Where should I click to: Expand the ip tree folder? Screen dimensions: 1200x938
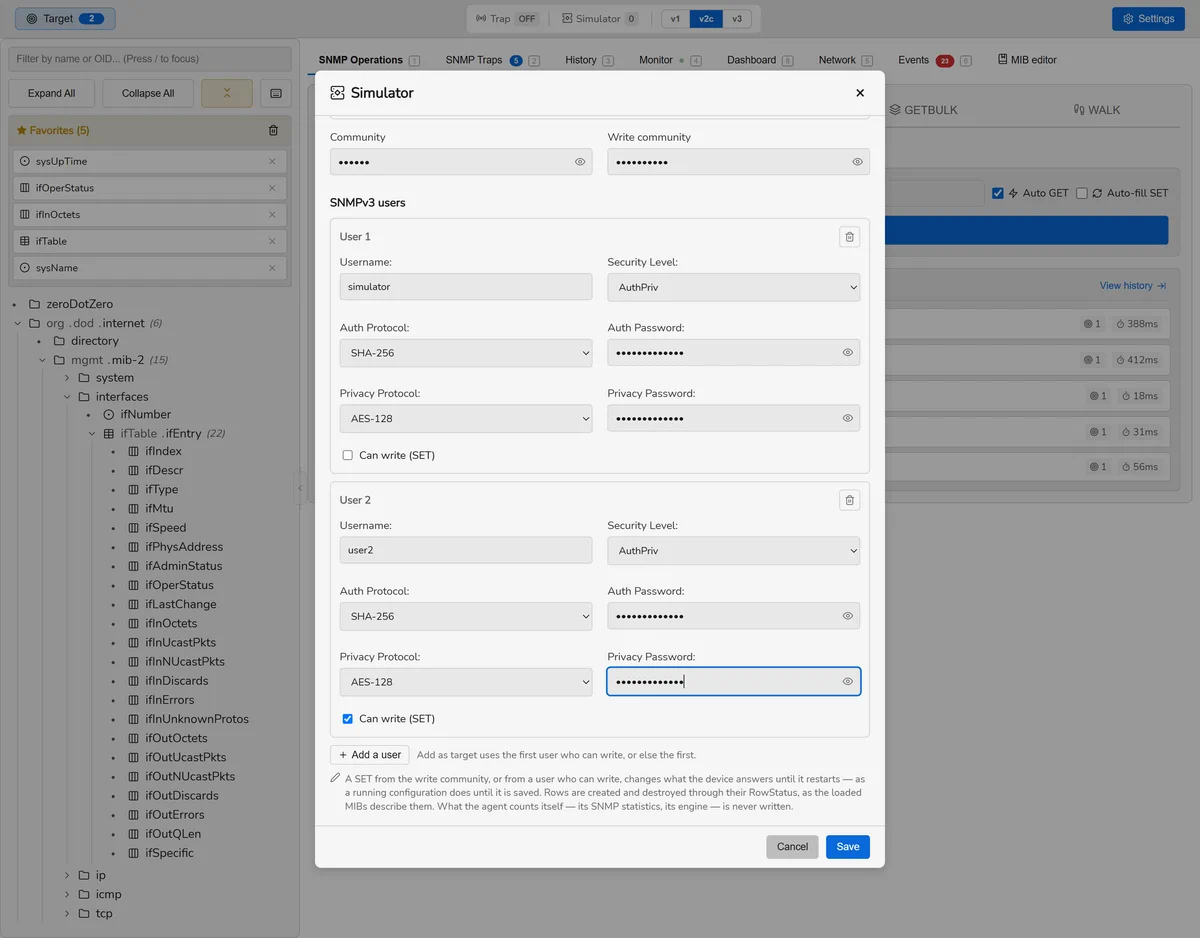pyautogui.click(x=68, y=876)
